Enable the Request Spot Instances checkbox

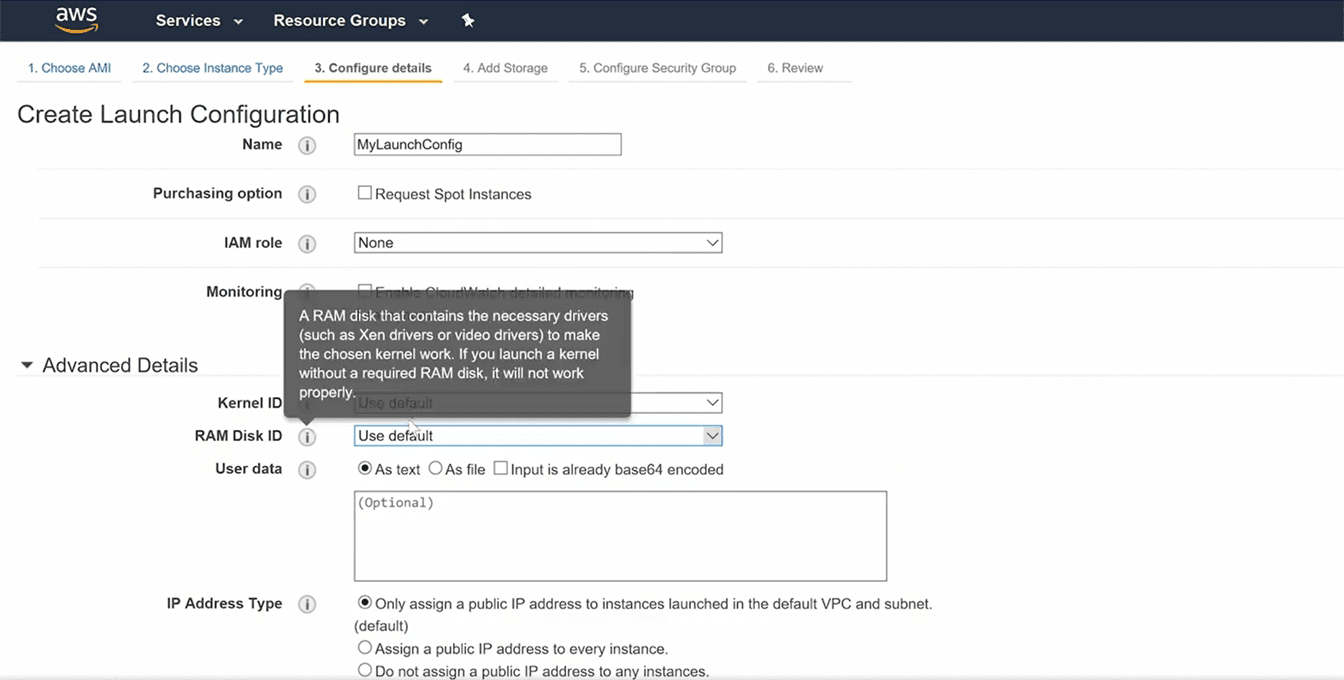[x=365, y=193]
